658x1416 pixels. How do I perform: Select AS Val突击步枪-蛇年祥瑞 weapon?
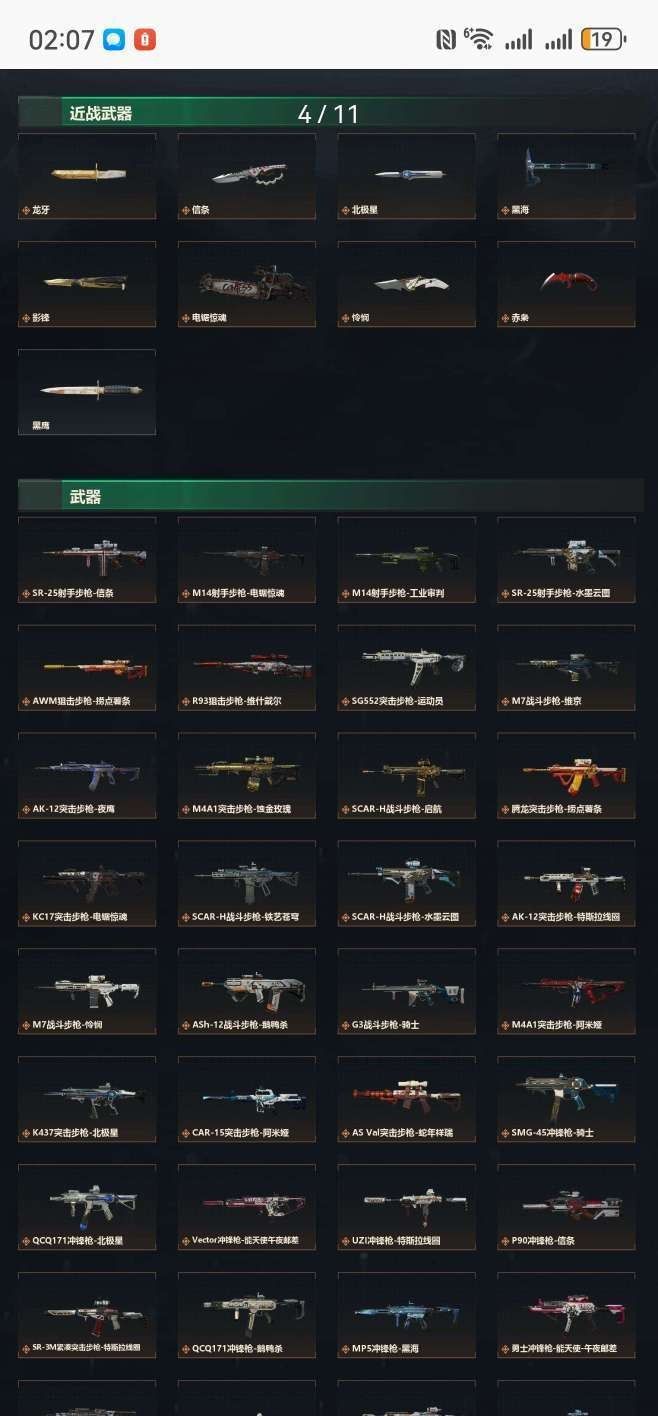pyautogui.click(x=406, y=1100)
